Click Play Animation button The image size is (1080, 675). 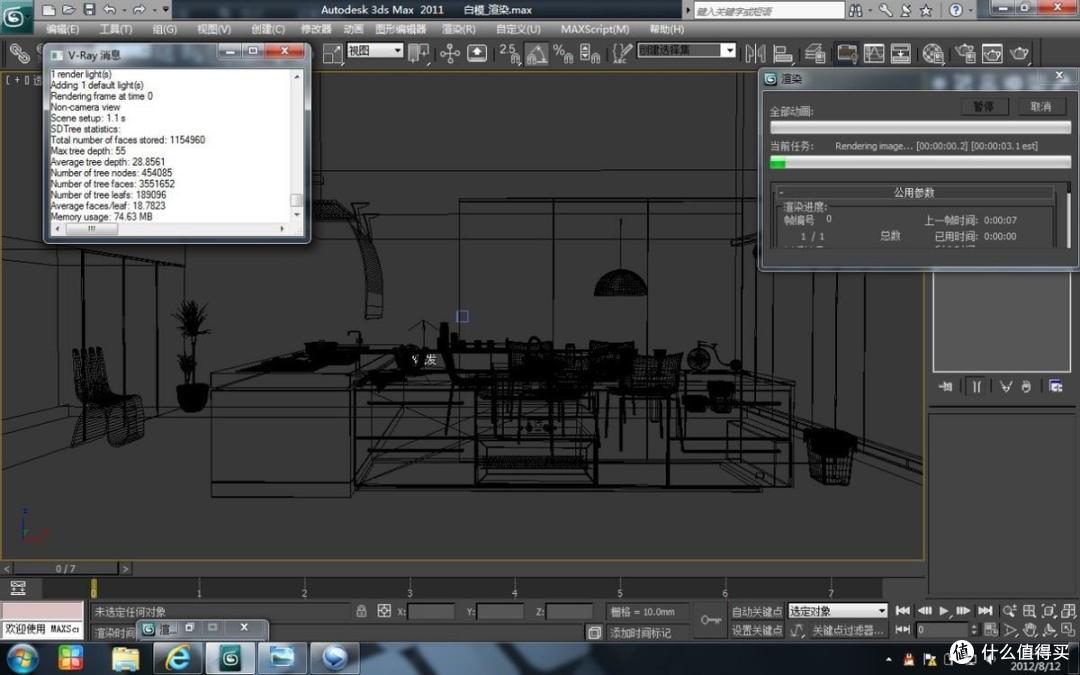(944, 610)
